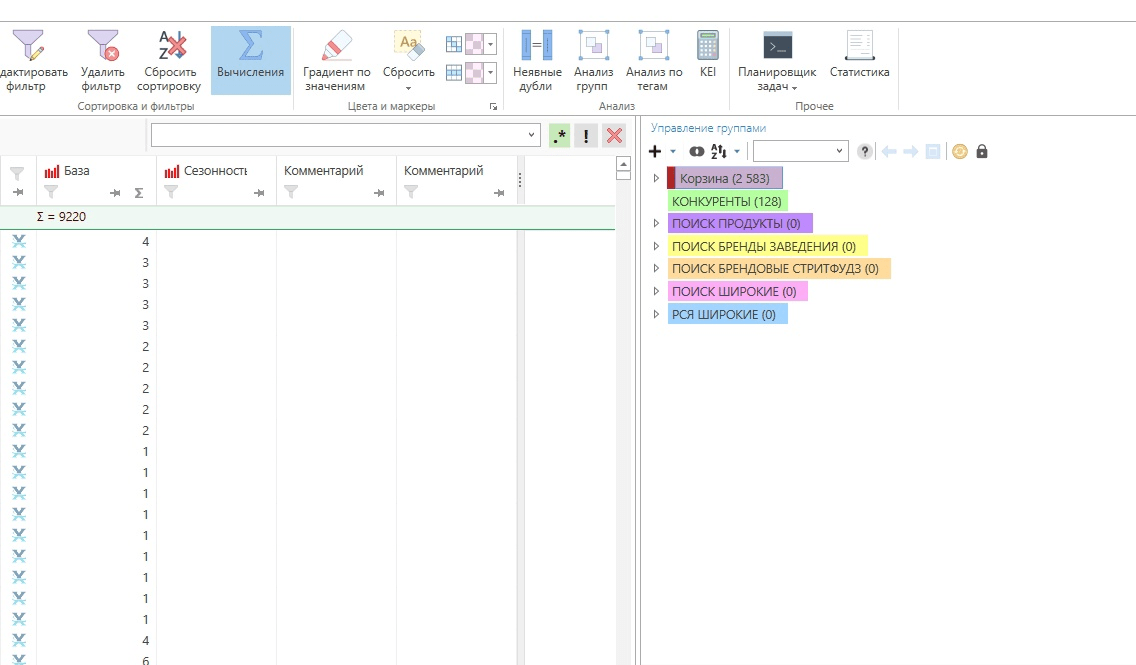Open the group panel help question mark

pos(864,151)
